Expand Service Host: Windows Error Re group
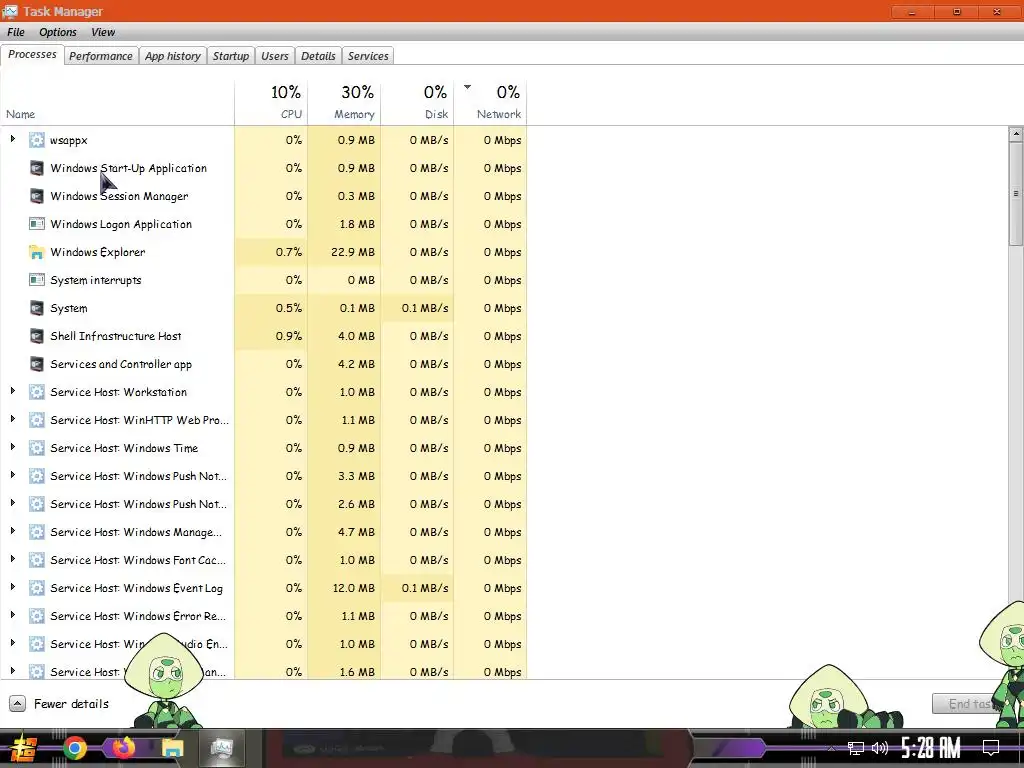 12,615
